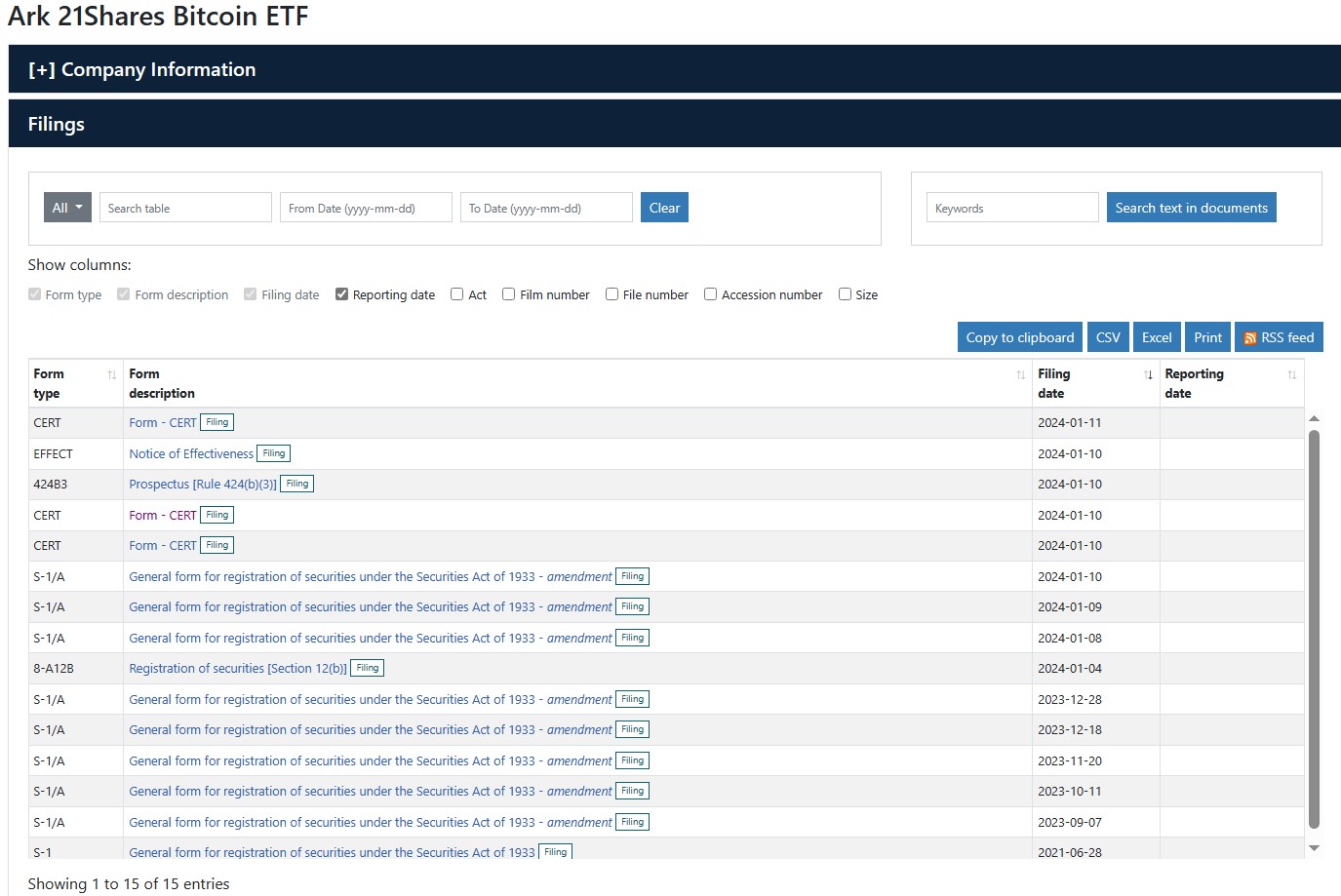The image size is (1341, 896).
Task: Open S-1/A amendment link dated 2024-01-08
Action: (371, 638)
